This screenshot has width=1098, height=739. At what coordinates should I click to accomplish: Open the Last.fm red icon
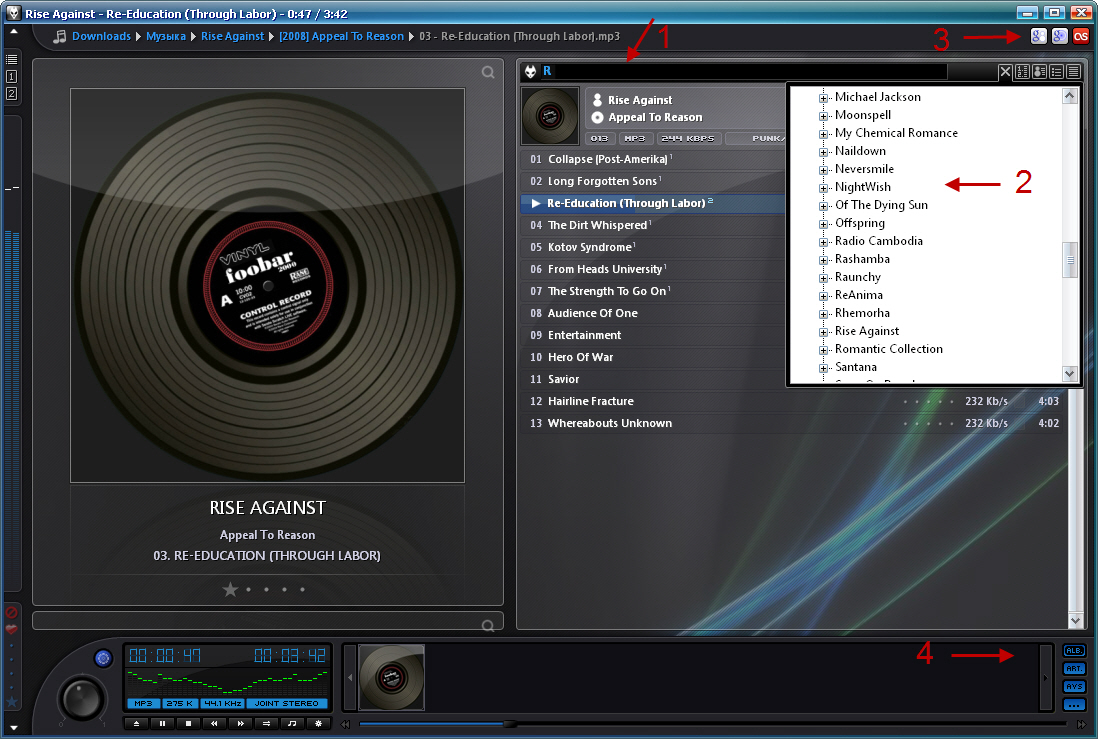(1081, 37)
